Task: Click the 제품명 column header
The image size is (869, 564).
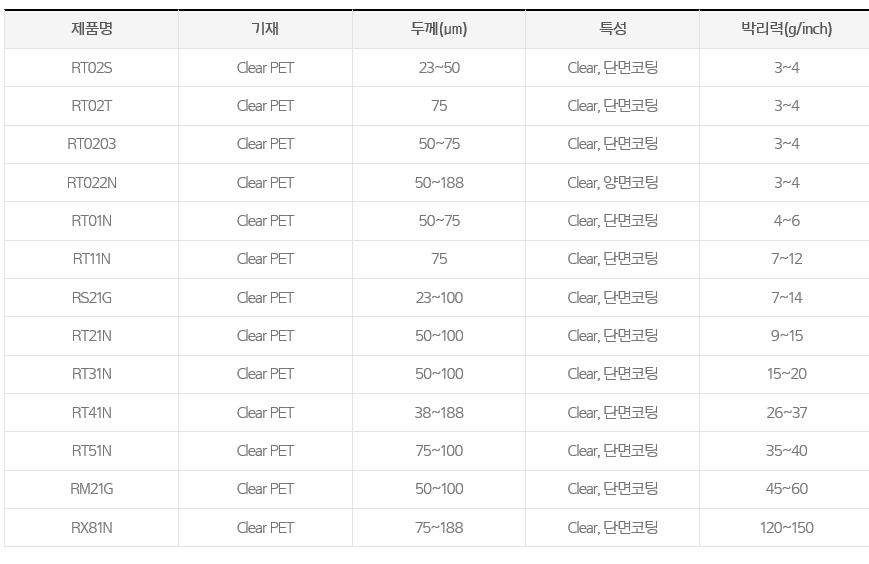Action: 91,29
